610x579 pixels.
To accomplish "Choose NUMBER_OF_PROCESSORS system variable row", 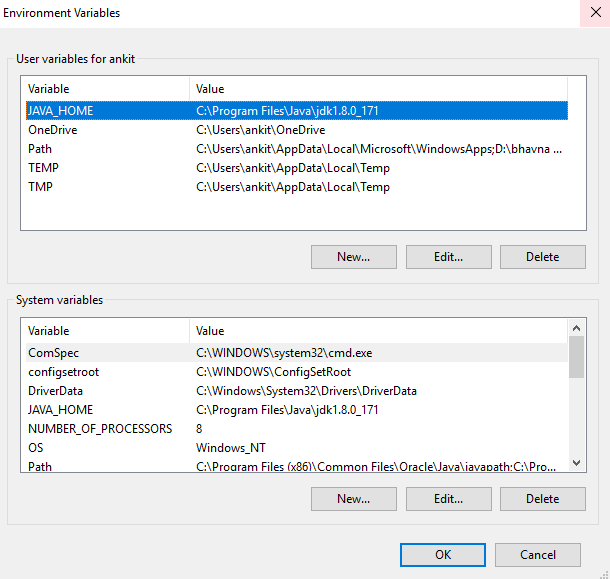I will (100, 429).
